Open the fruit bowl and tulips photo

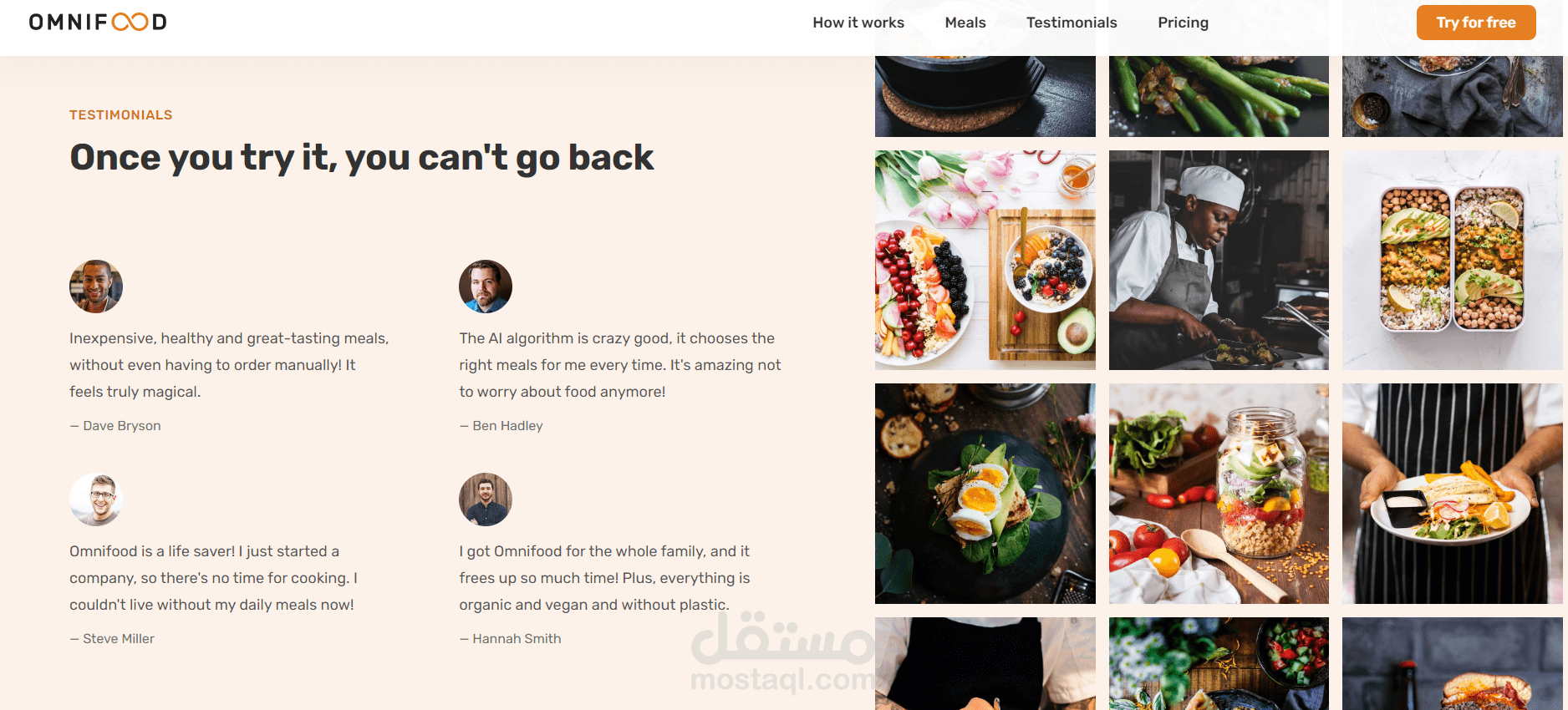[985, 260]
